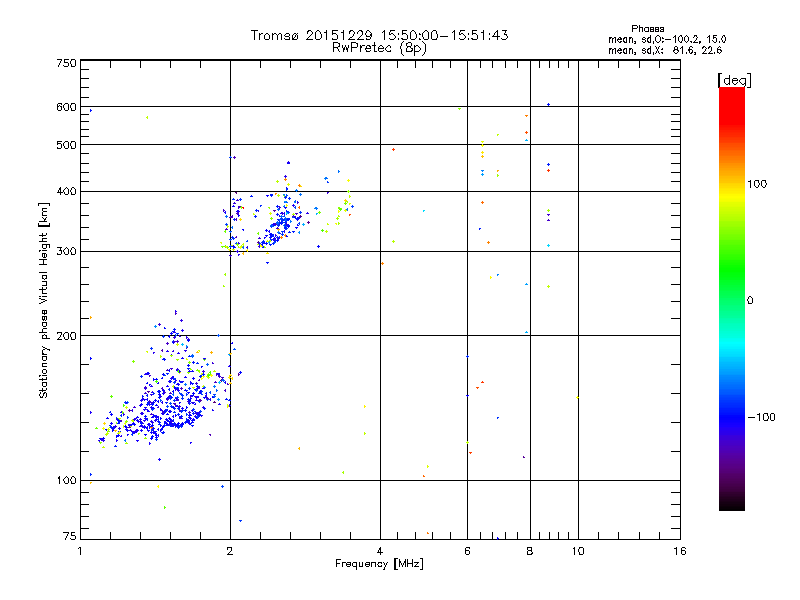Click the '[deg]' colorbar unit label
Viewport: 800px width, 600px height.
[x=734, y=80]
